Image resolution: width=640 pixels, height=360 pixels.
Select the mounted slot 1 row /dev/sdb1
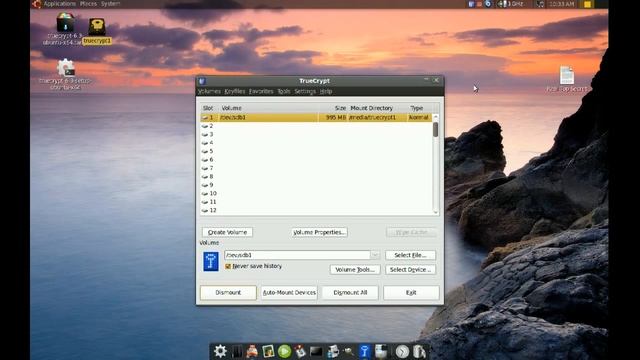316,118
